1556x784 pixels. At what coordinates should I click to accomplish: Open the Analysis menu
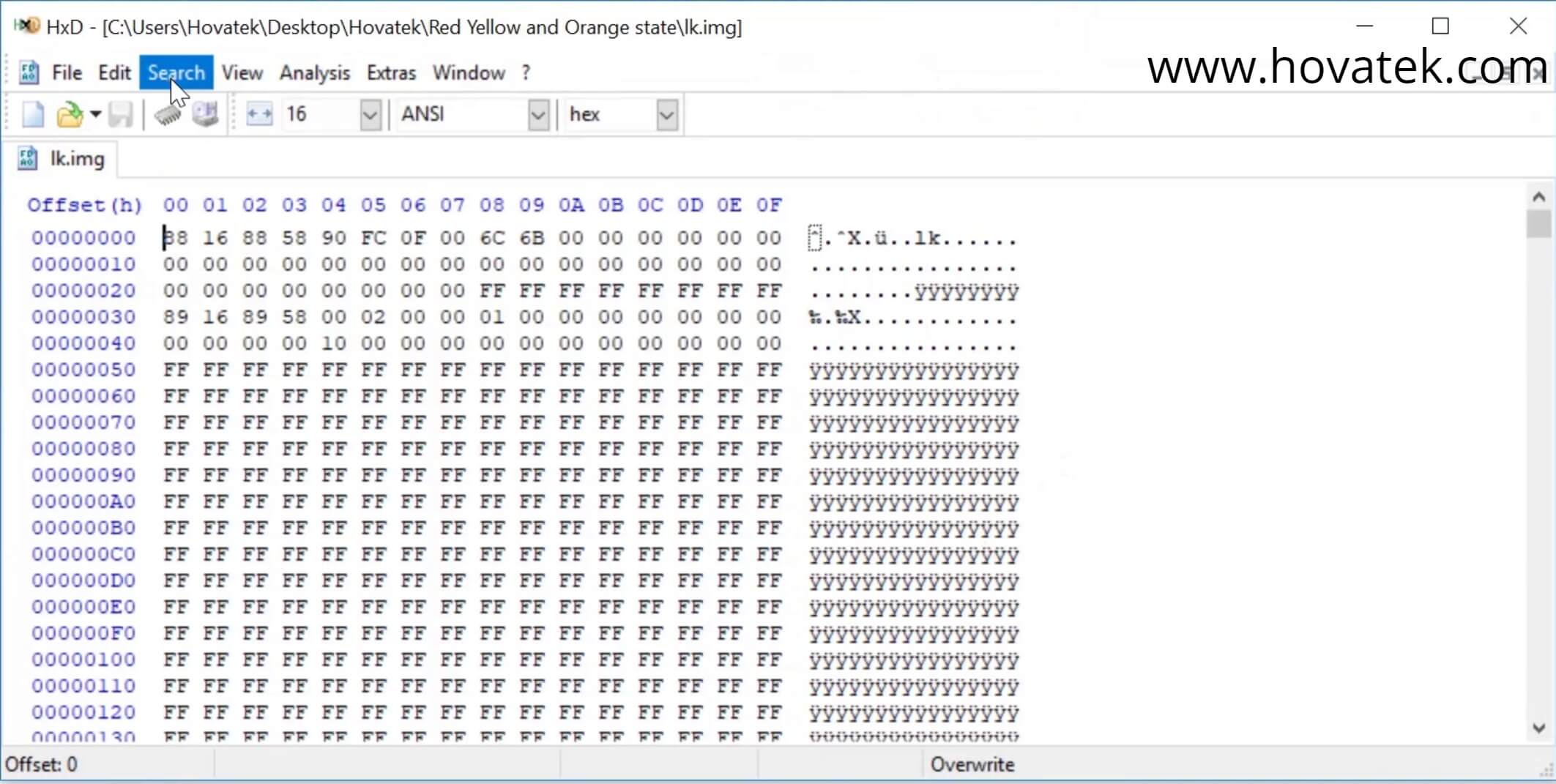pos(314,72)
